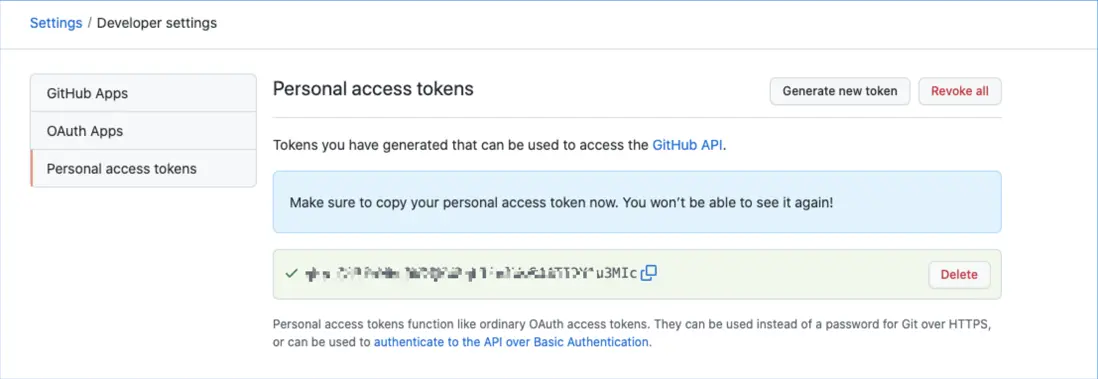Open the GitHub API link

(688, 146)
